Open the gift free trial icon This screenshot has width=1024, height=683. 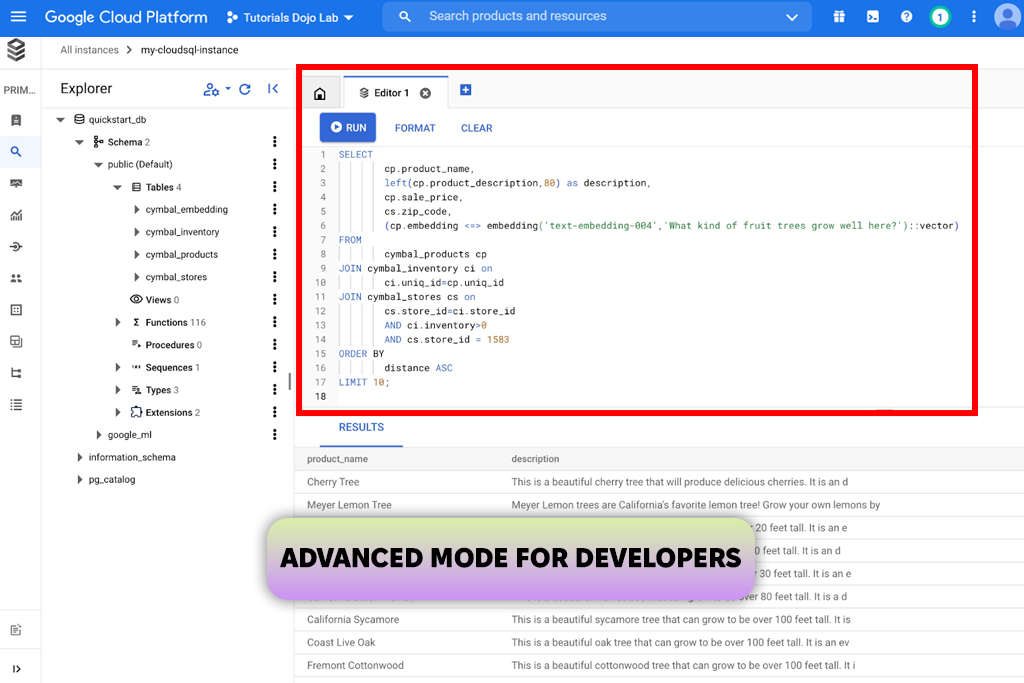[839, 17]
